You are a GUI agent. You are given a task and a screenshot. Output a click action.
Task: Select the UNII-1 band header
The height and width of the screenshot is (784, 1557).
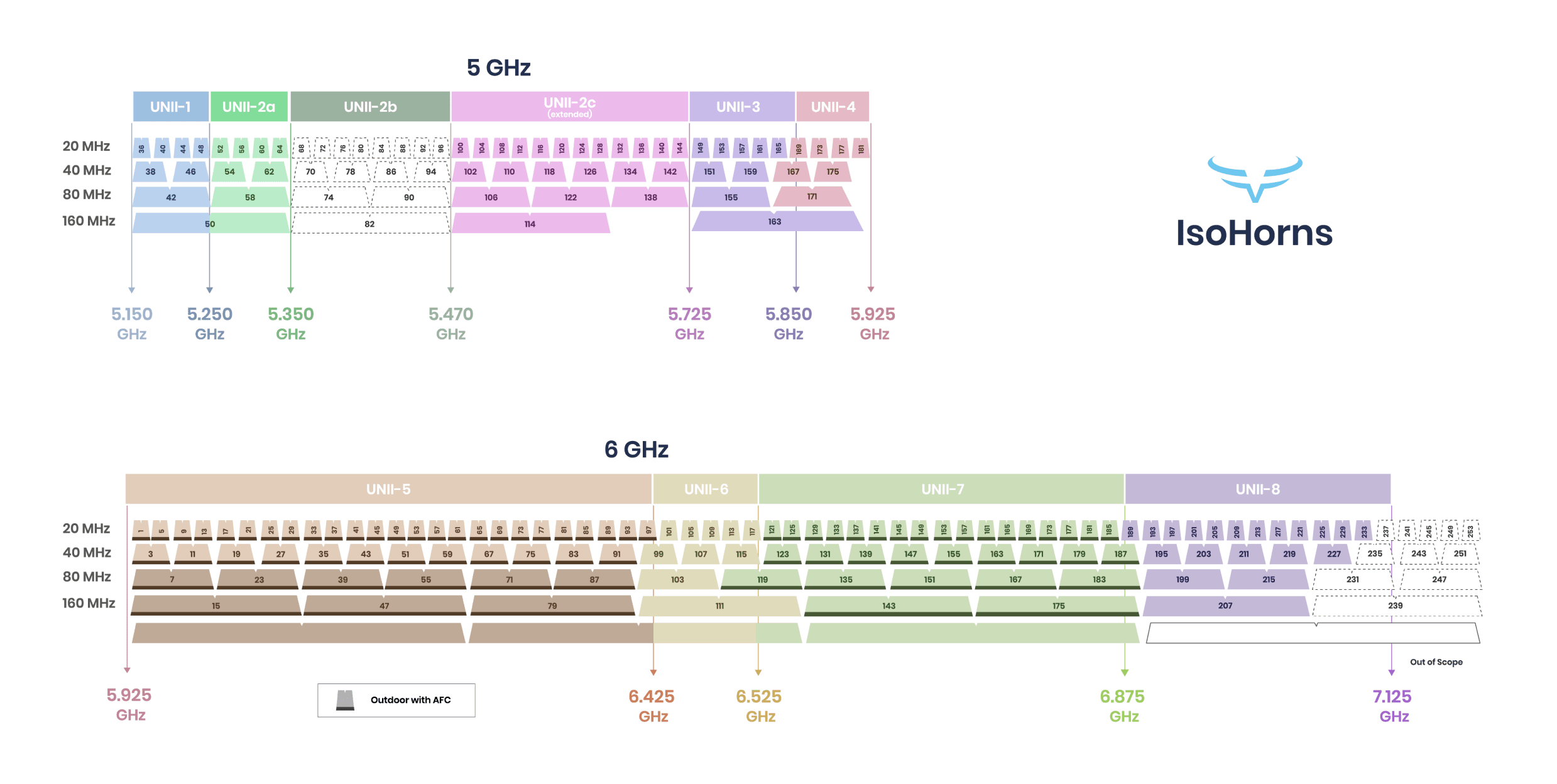click(x=170, y=106)
